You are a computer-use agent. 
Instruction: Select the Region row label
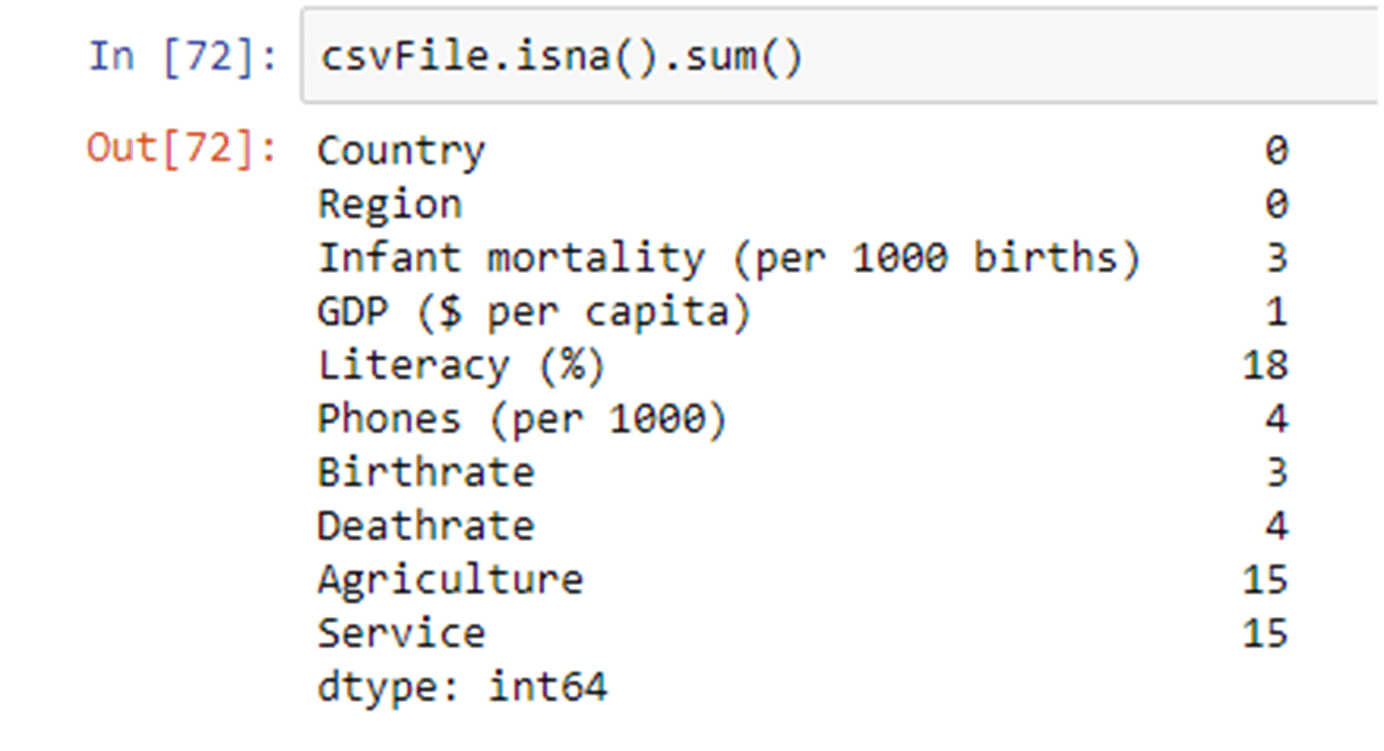coord(389,205)
